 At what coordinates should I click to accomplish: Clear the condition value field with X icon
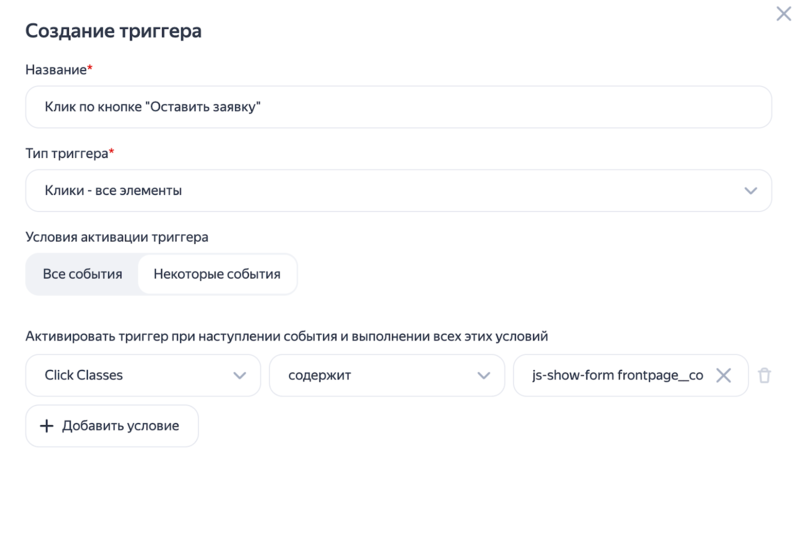click(x=724, y=376)
